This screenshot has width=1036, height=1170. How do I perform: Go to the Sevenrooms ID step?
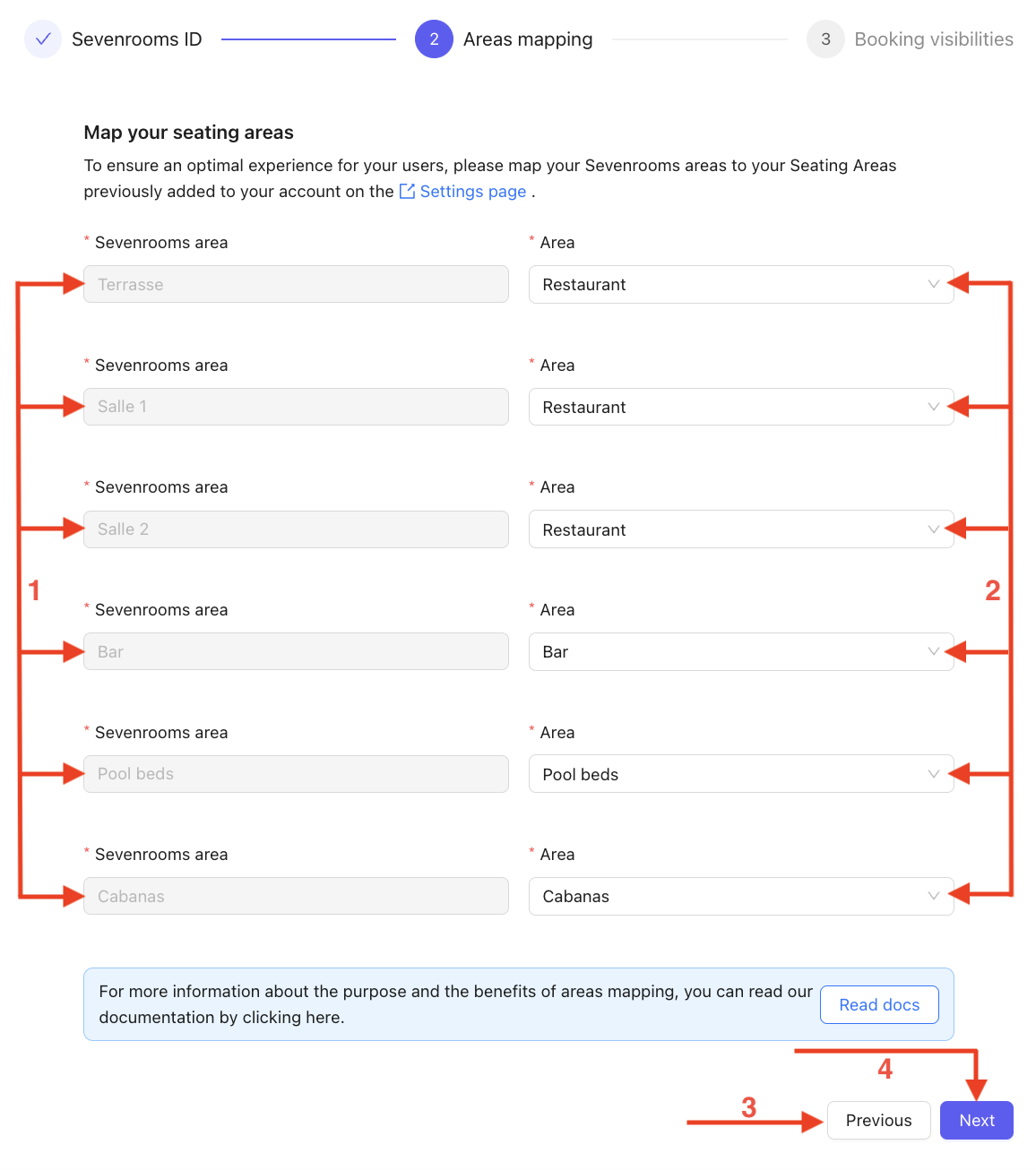136,39
